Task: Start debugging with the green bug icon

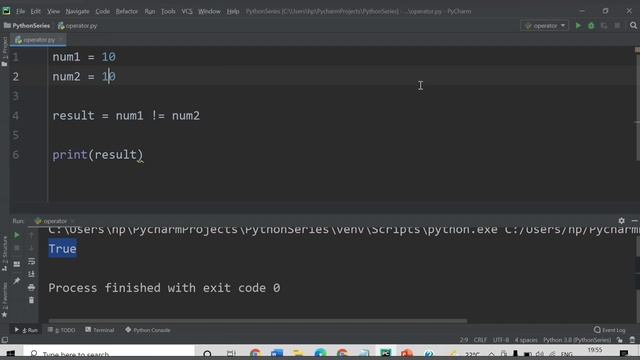Action: [591, 26]
